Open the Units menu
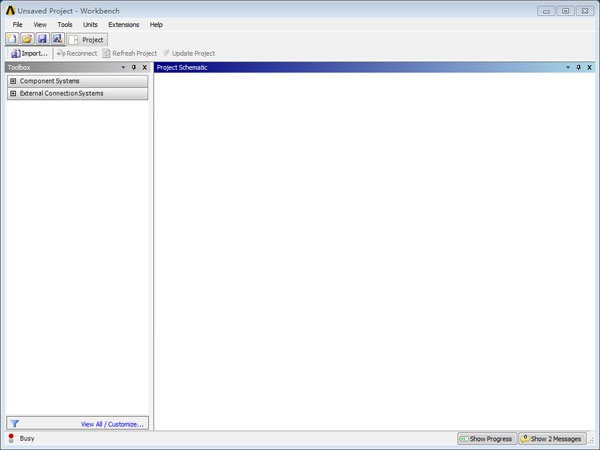The width and height of the screenshot is (600, 450). click(90, 24)
